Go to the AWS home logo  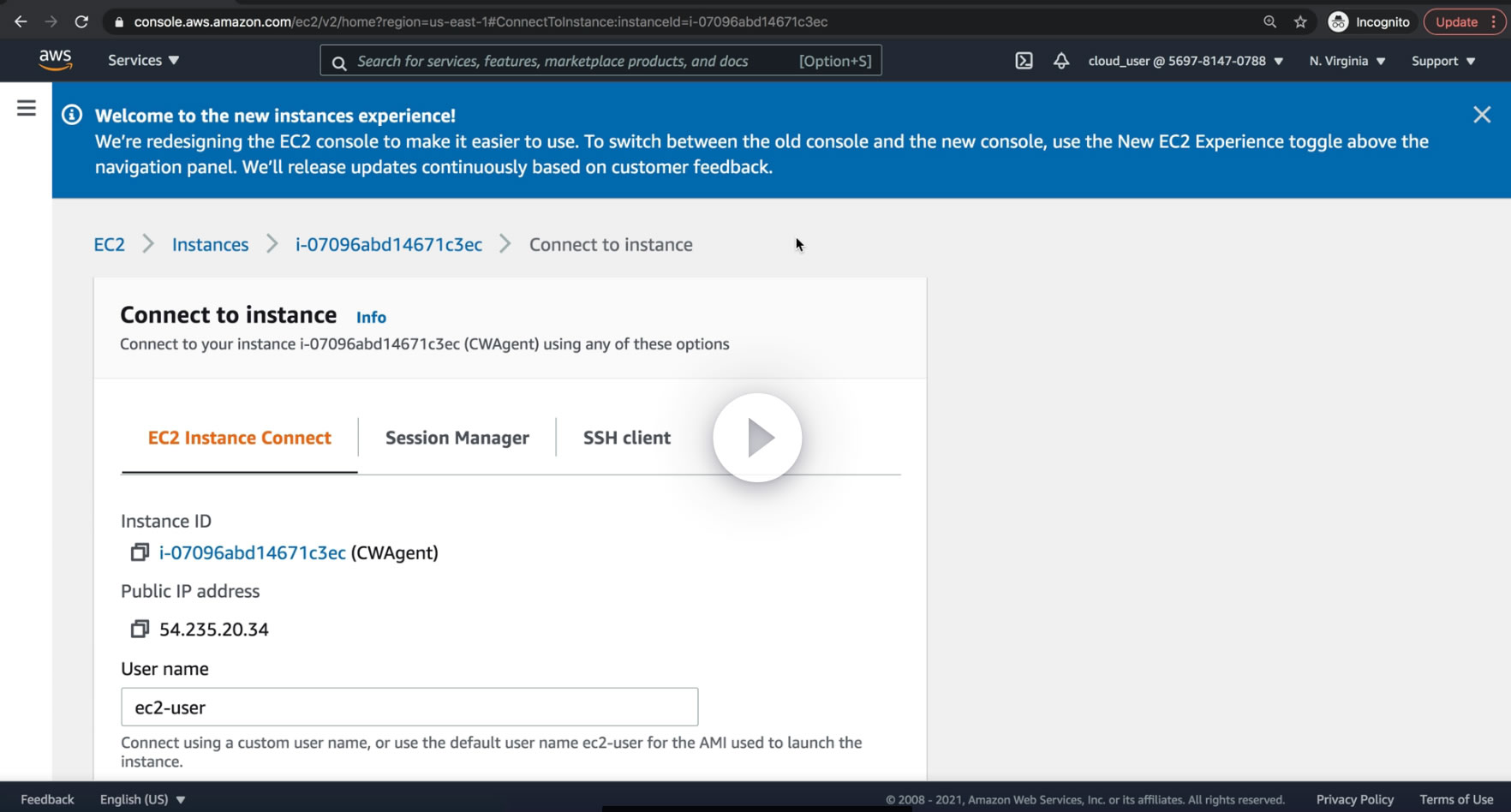coord(55,60)
